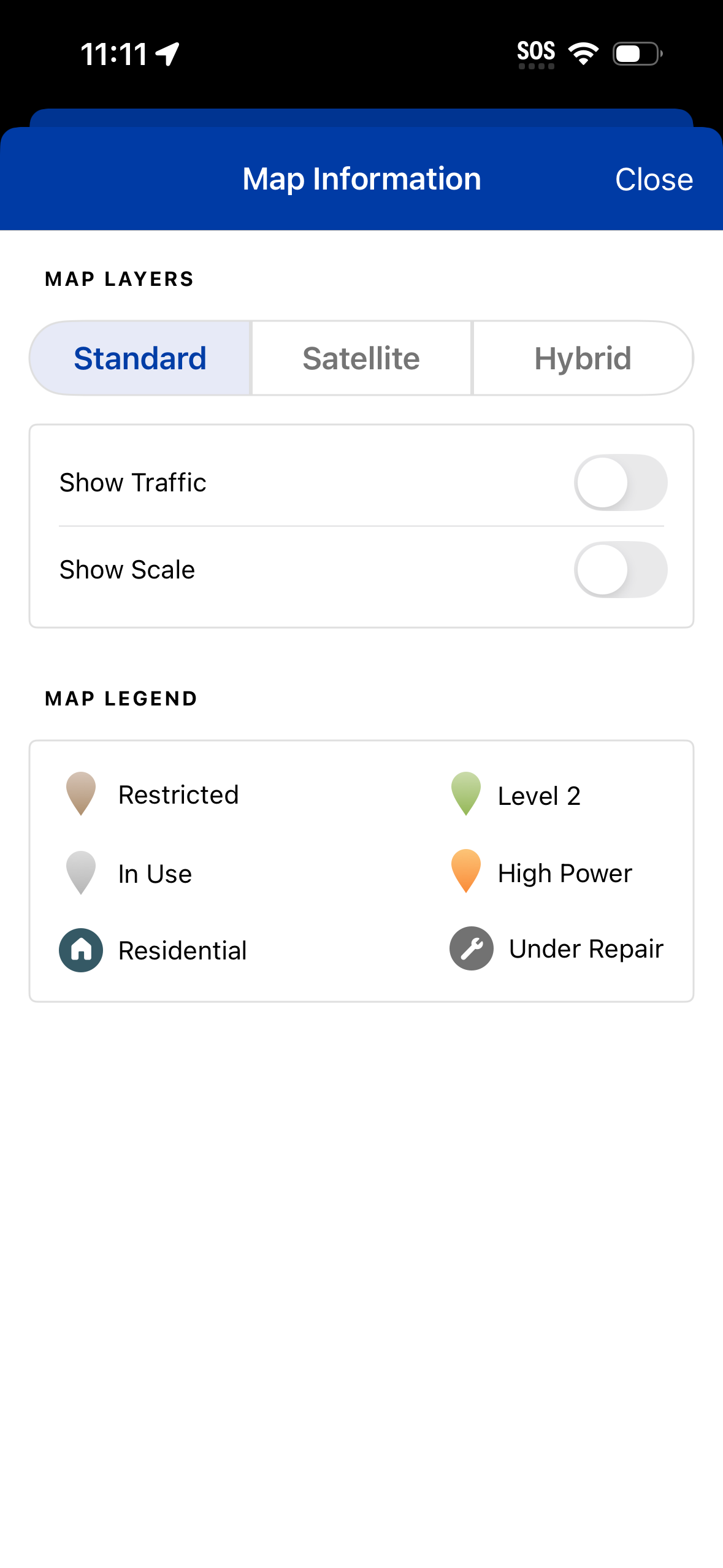Image resolution: width=723 pixels, height=1568 pixels.
Task: Tap the Residential house icon
Action: pyautogui.click(x=81, y=950)
